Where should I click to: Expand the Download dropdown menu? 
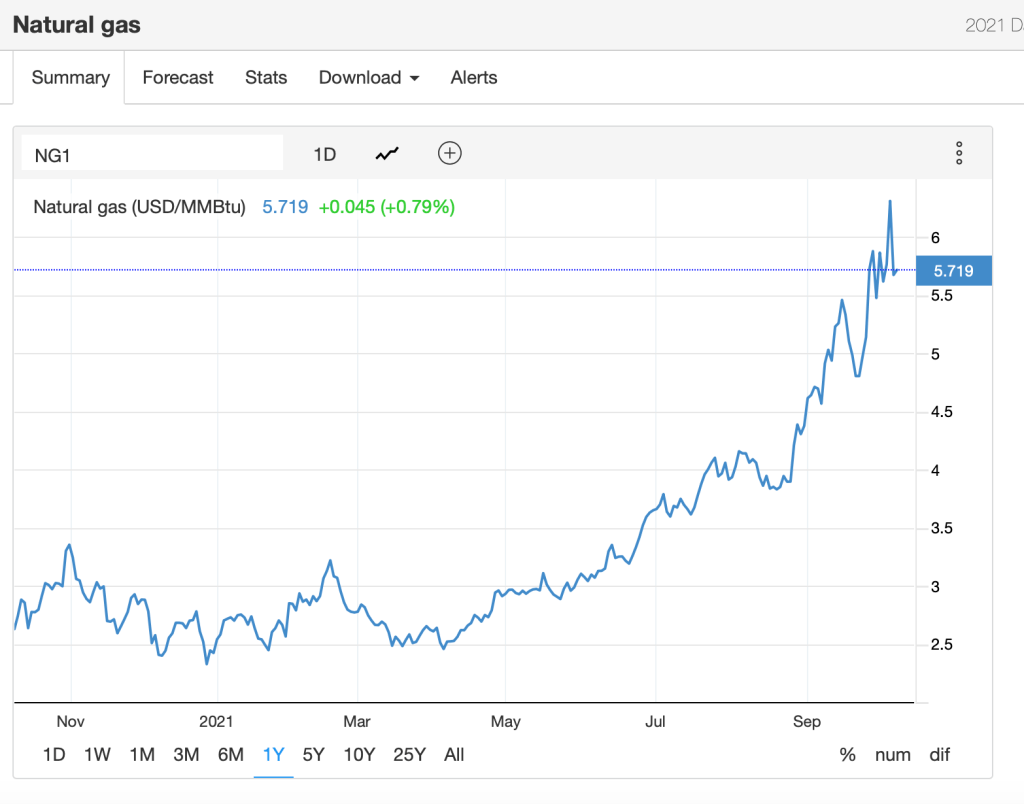point(368,77)
